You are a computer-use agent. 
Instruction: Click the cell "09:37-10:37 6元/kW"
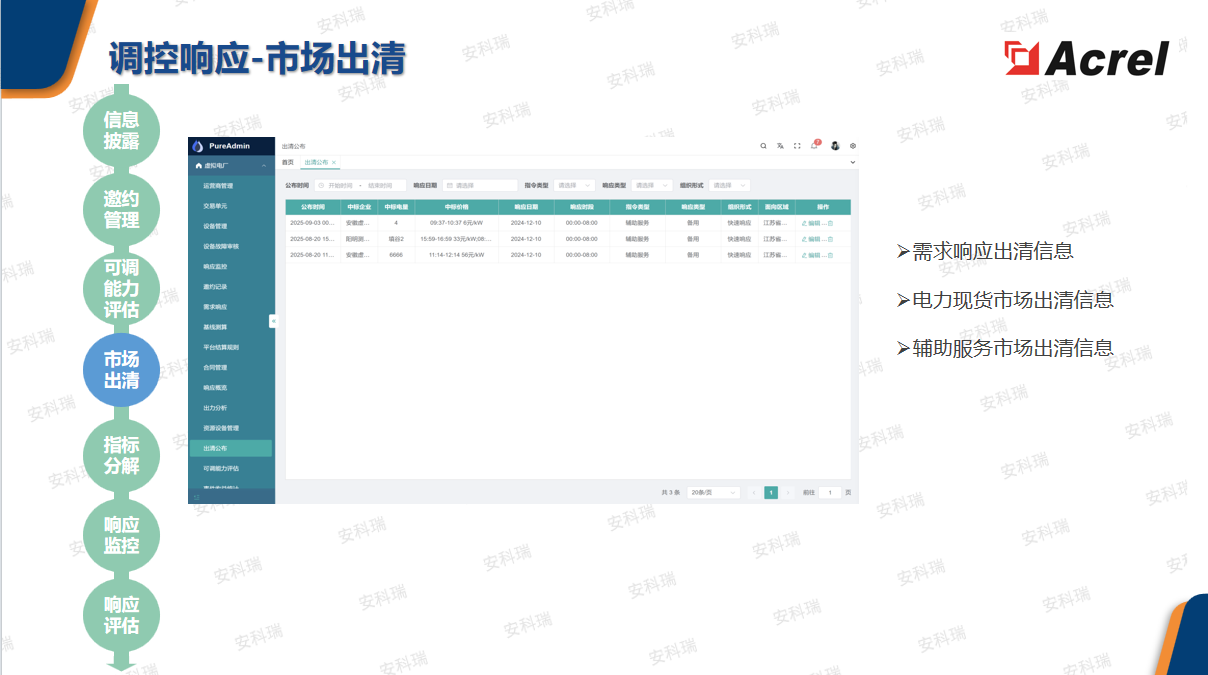pyautogui.click(x=456, y=224)
